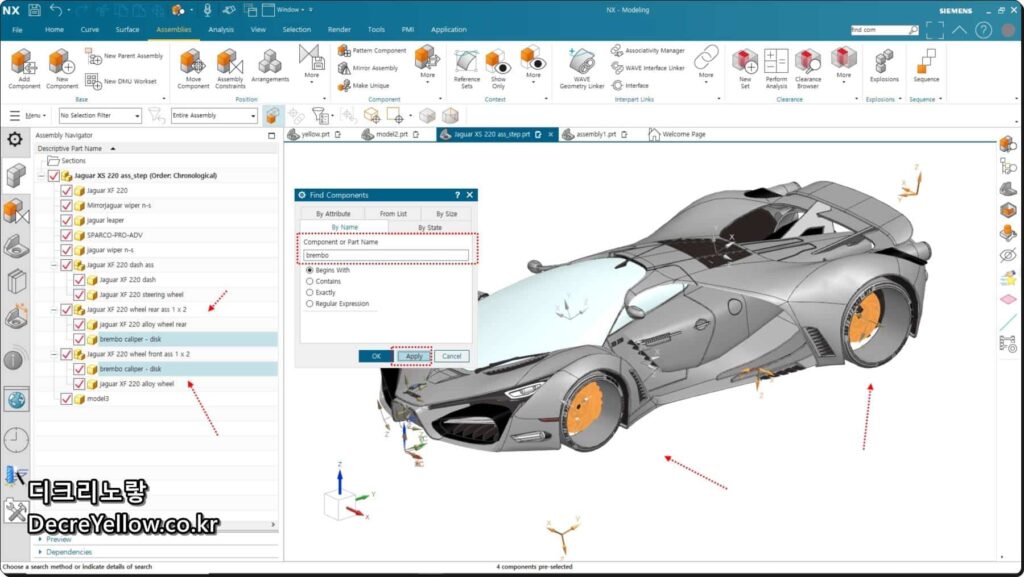Select New Parent Assembly
1024x577 pixels.
point(125,57)
